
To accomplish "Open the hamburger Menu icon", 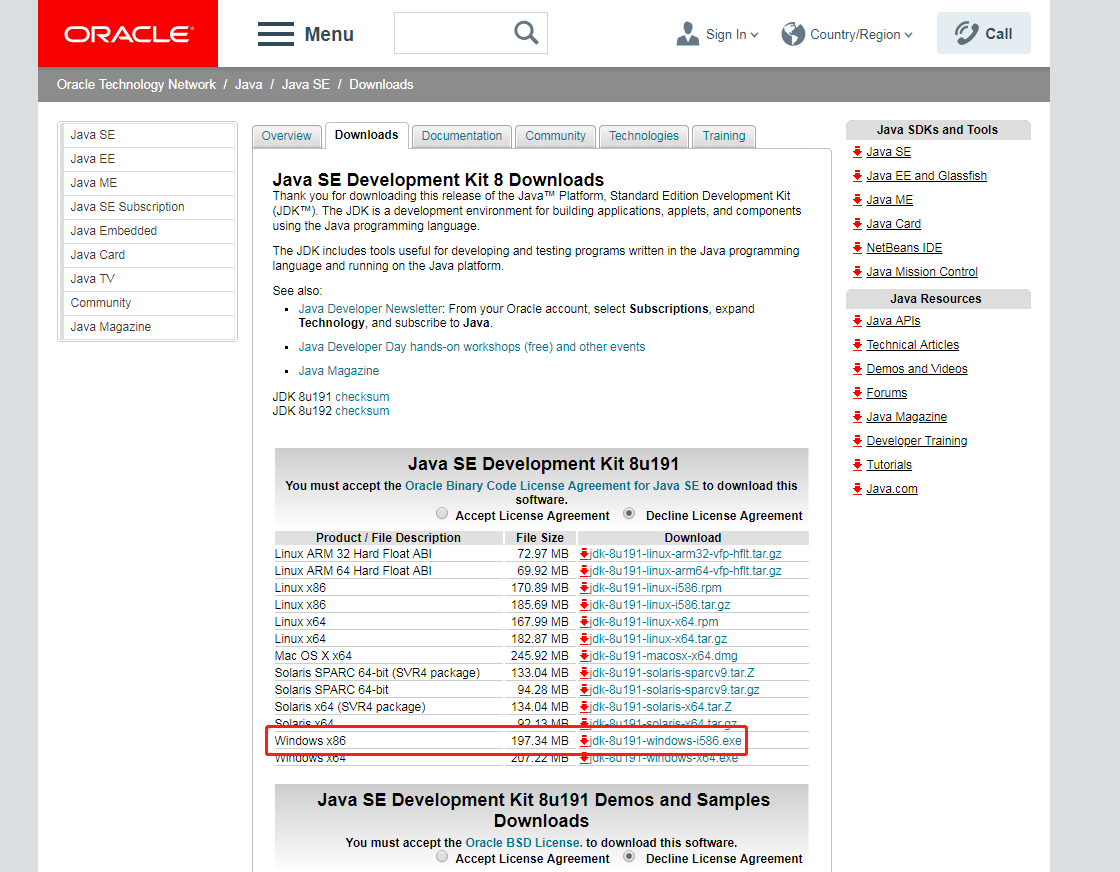I will [x=276, y=34].
